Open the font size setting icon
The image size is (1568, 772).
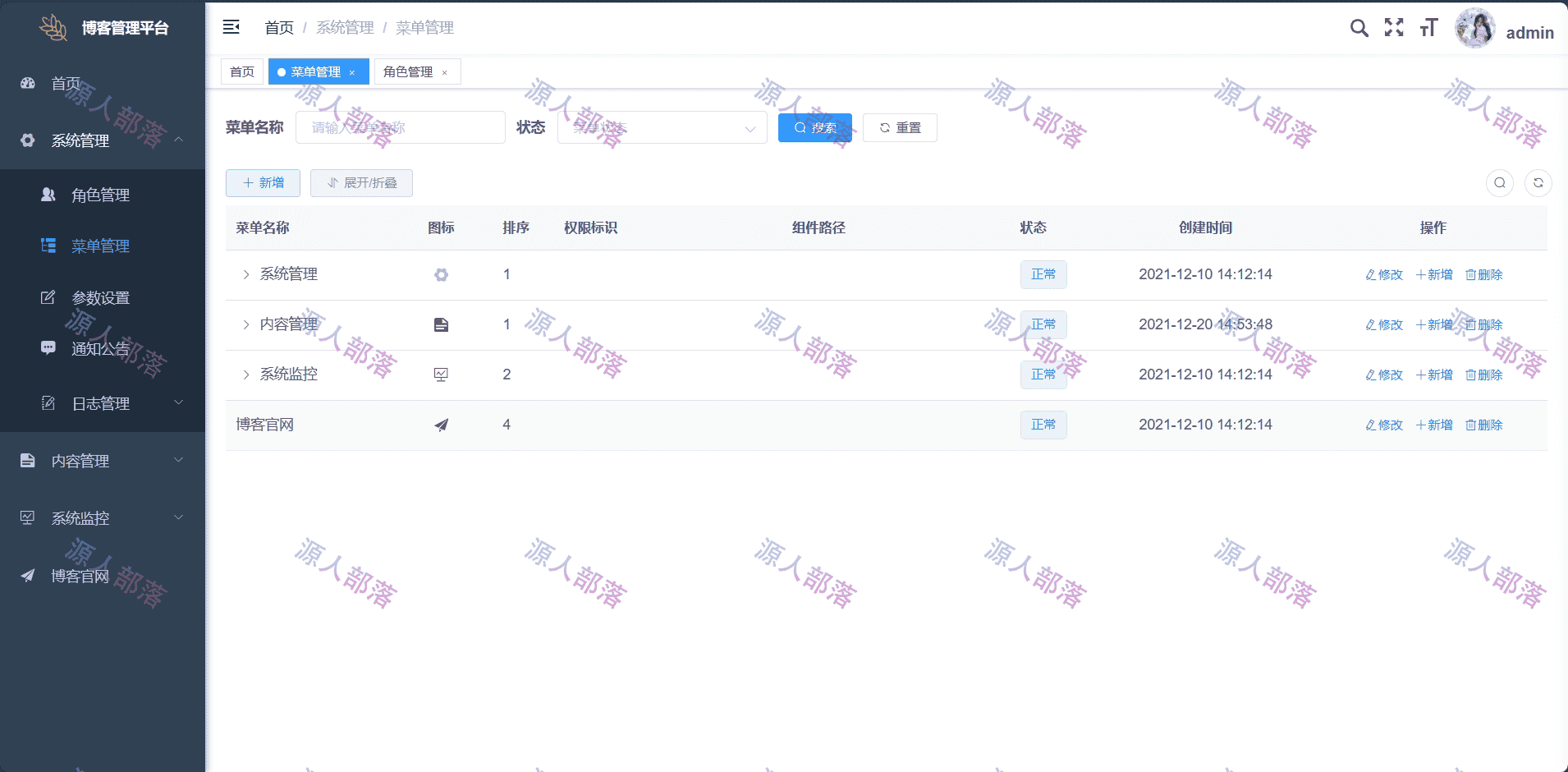pyautogui.click(x=1428, y=28)
